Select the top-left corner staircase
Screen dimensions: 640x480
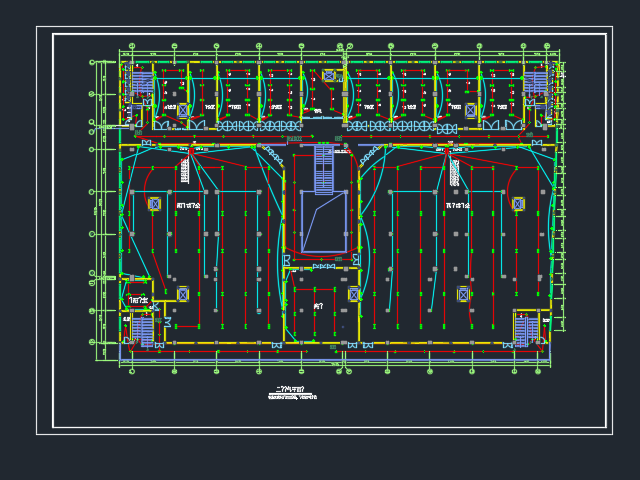[x=142, y=84]
